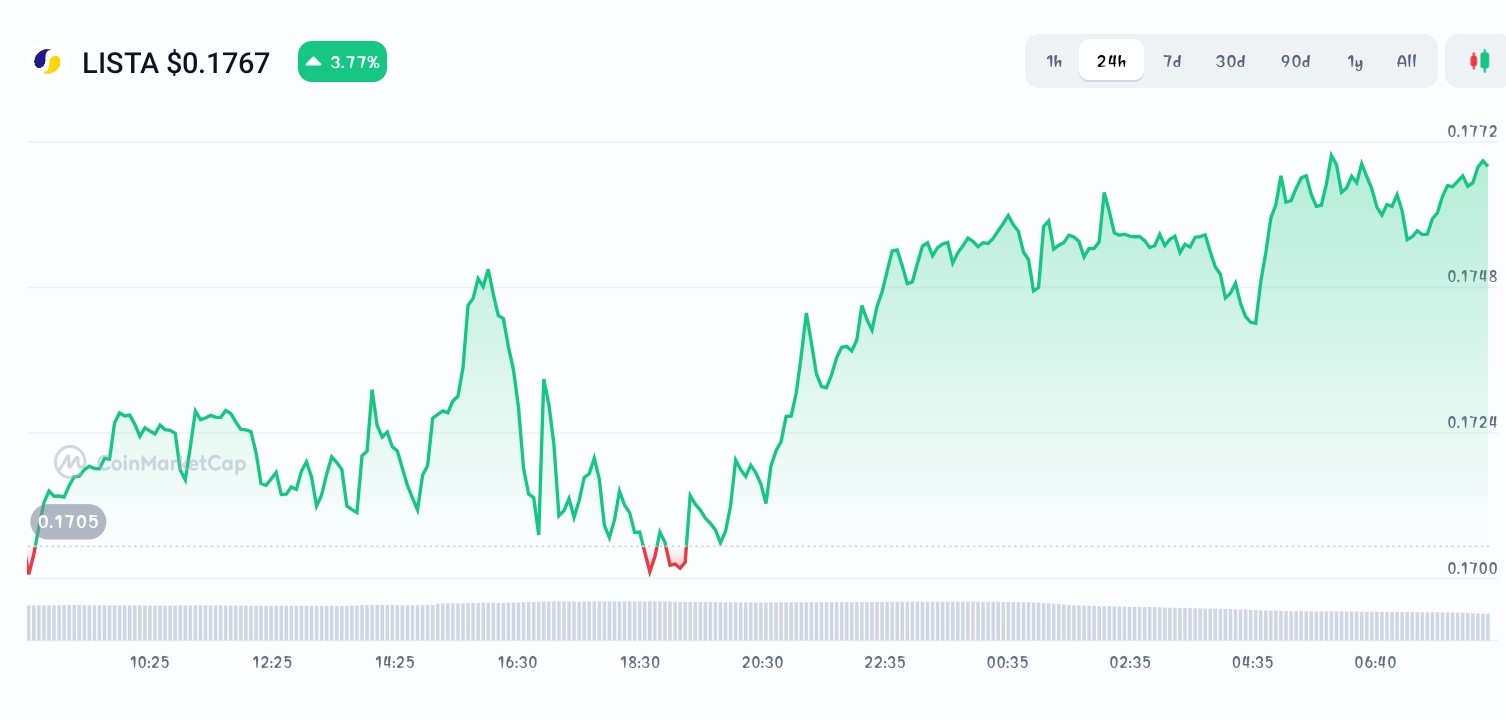The height and width of the screenshot is (720, 1506).
Task: Switch to the 1y time range
Action: [x=1355, y=61]
